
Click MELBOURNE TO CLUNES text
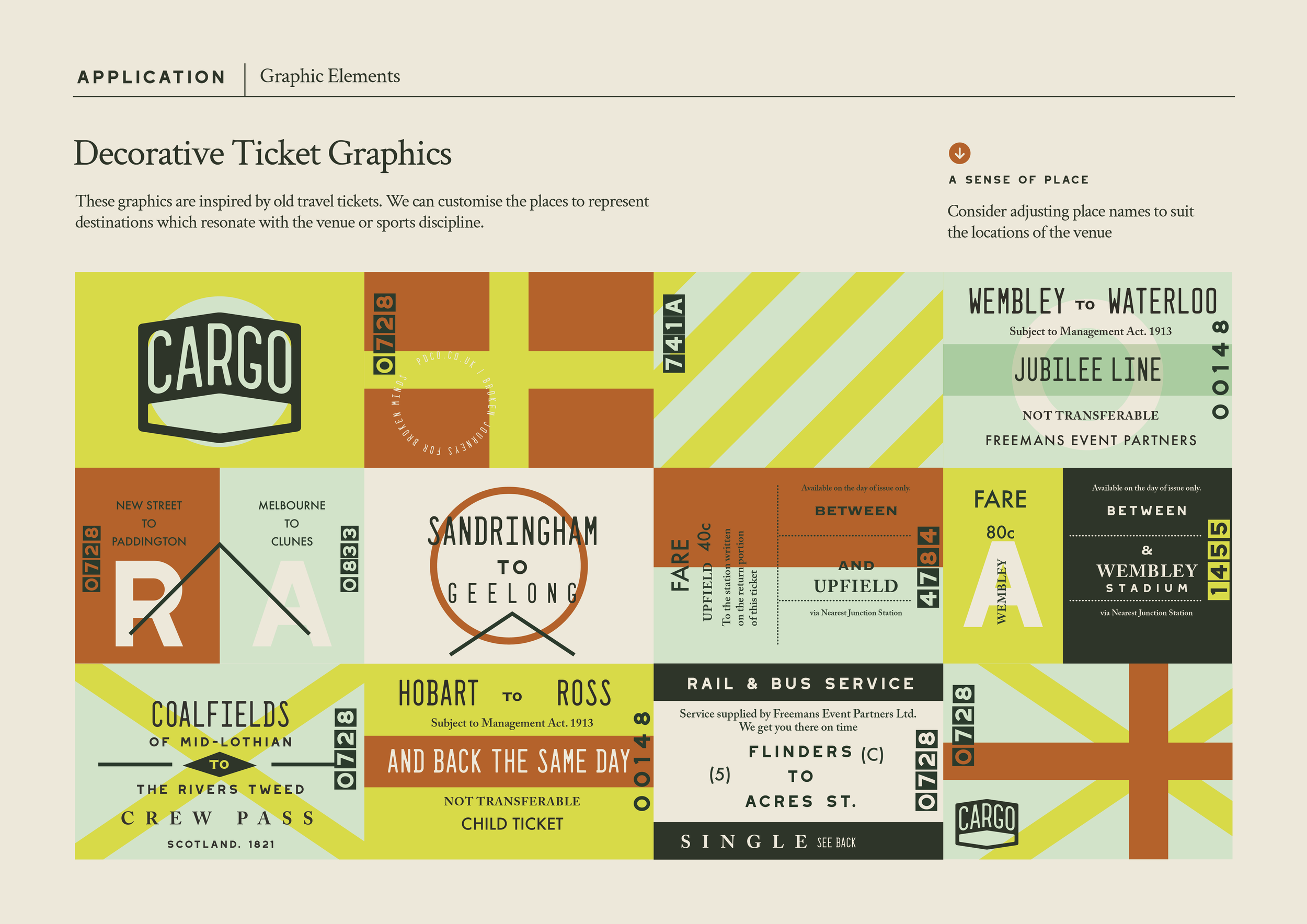point(292,524)
